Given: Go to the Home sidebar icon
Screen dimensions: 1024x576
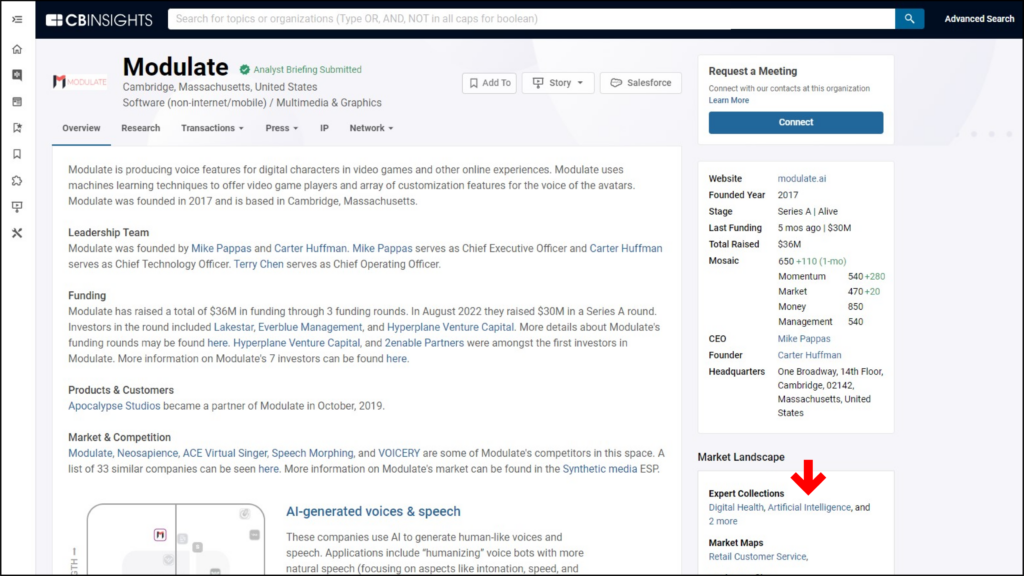Looking at the screenshot, I should point(17,49).
